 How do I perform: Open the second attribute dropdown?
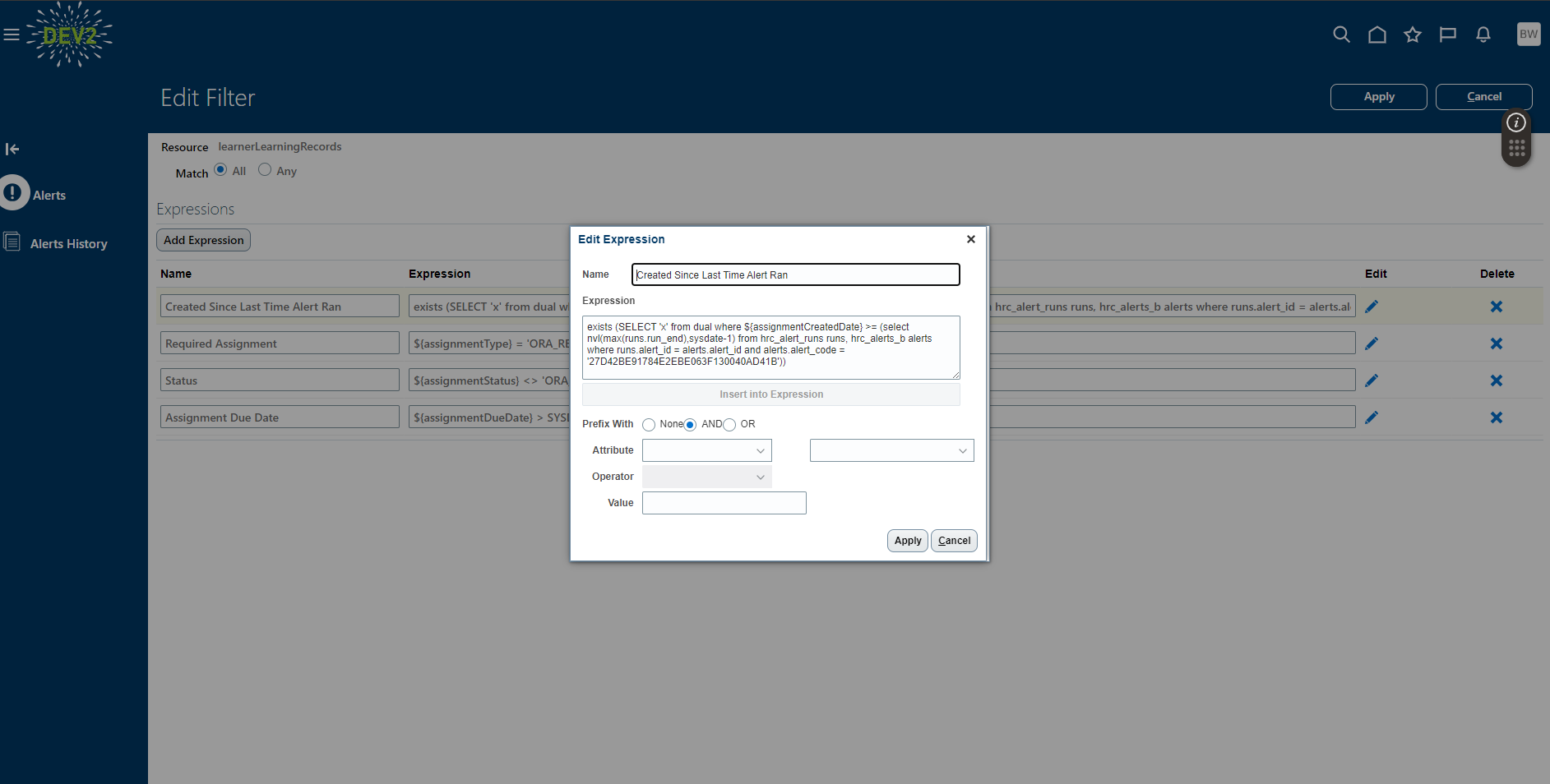point(892,450)
